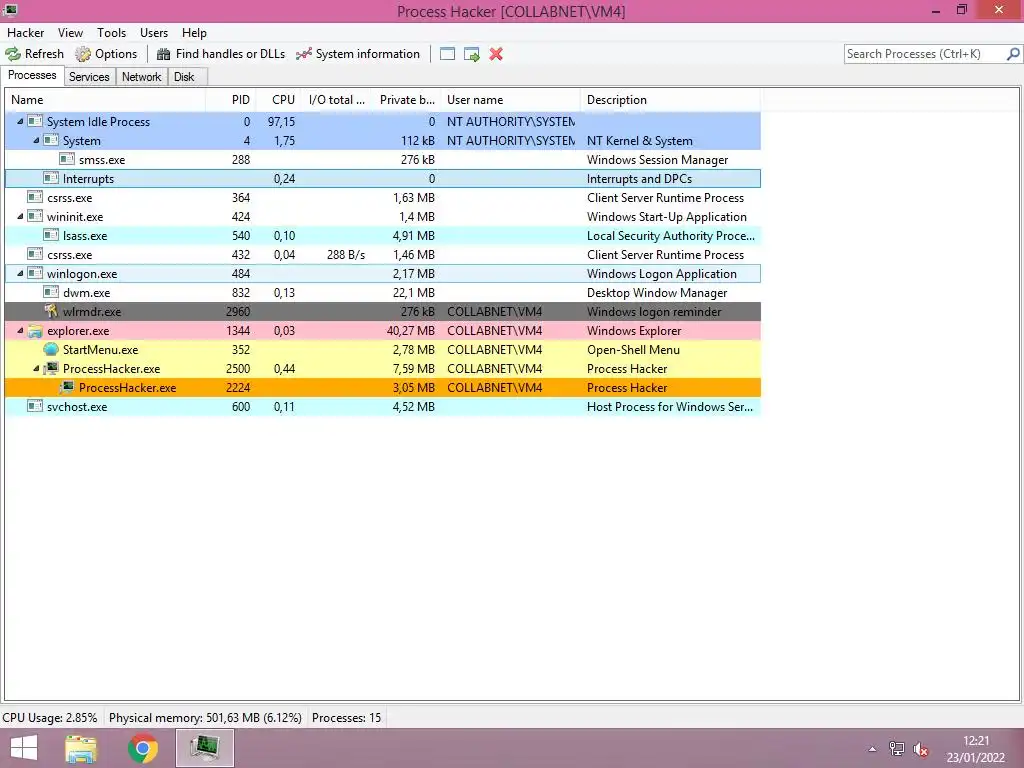Screen dimensions: 1024x768
Task: Click the magnifier icon in search box
Action: pos(1013,54)
